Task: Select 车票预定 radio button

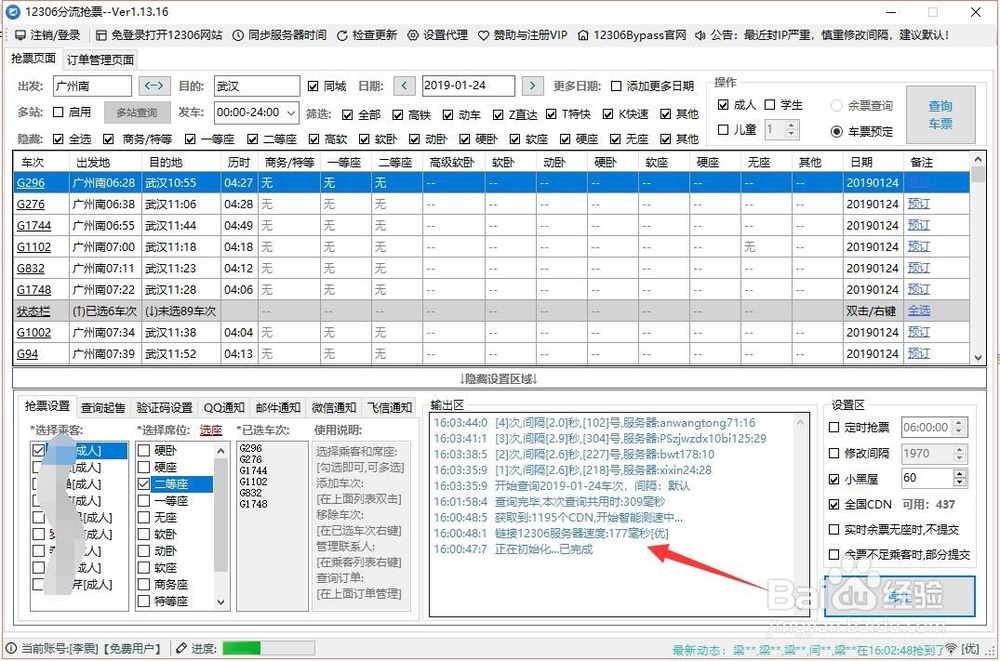Action: 836,131
